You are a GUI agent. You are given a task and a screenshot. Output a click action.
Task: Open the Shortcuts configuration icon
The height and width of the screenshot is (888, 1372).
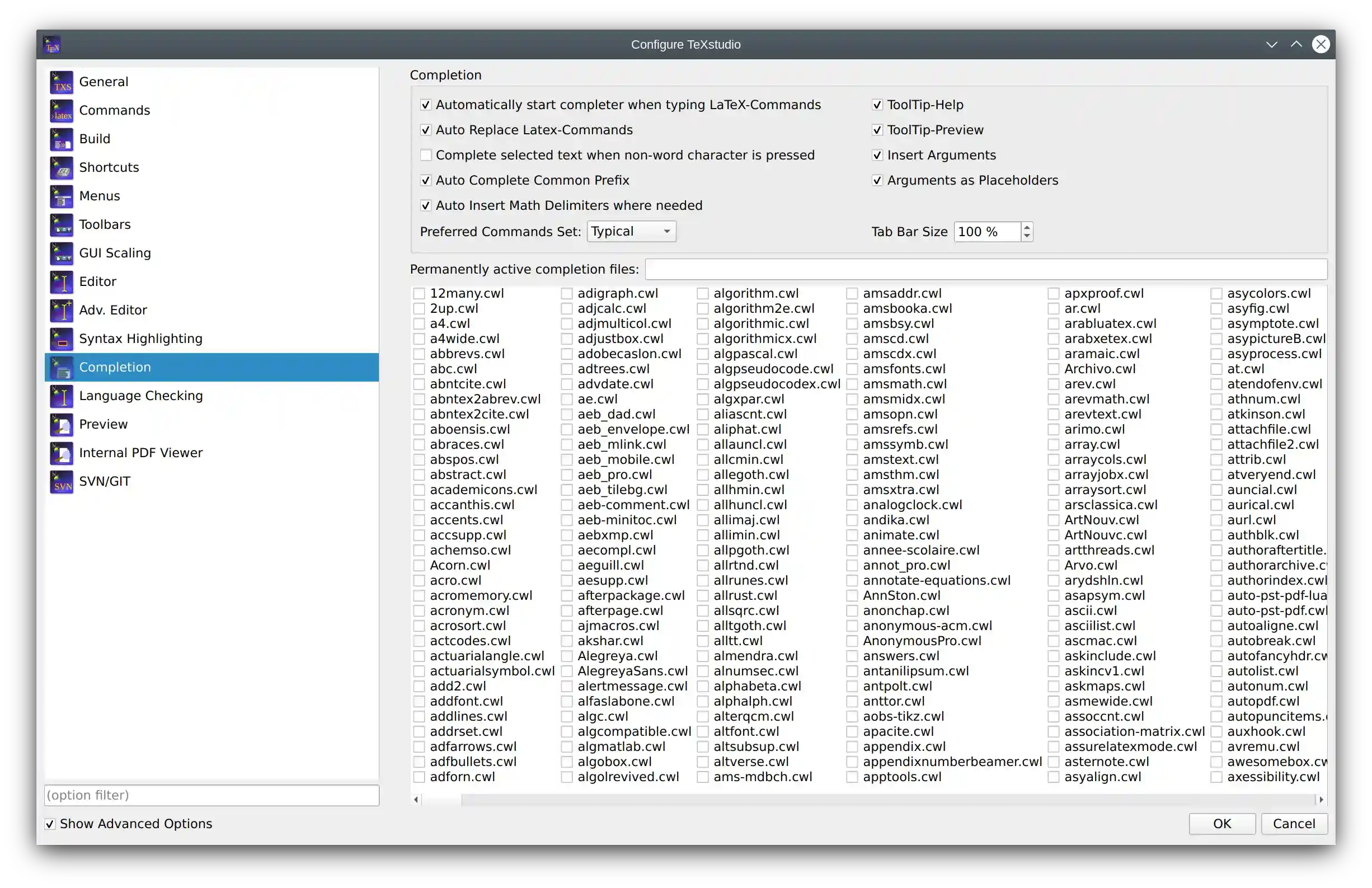click(61, 167)
